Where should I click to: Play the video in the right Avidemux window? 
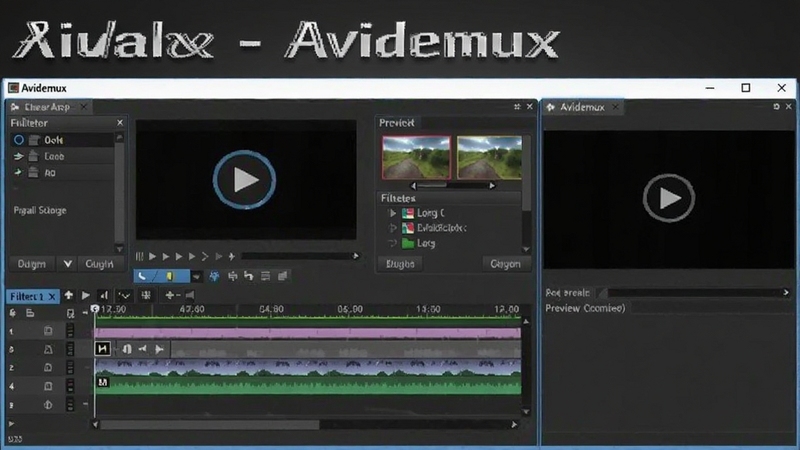669,198
